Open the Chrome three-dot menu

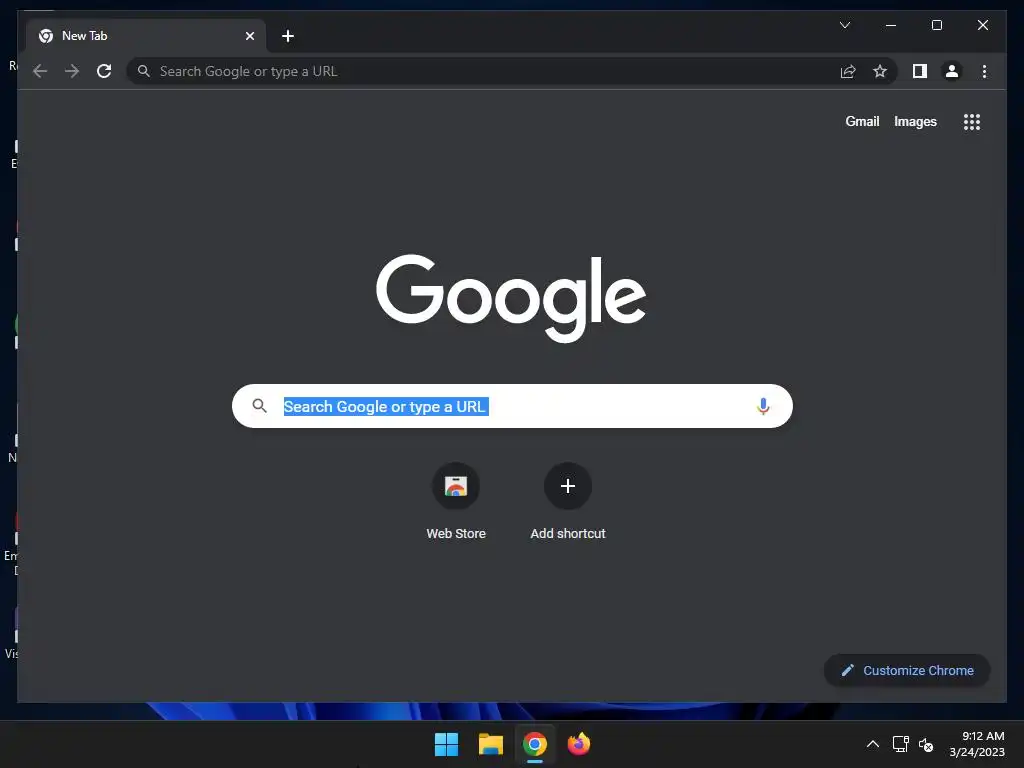pos(984,71)
